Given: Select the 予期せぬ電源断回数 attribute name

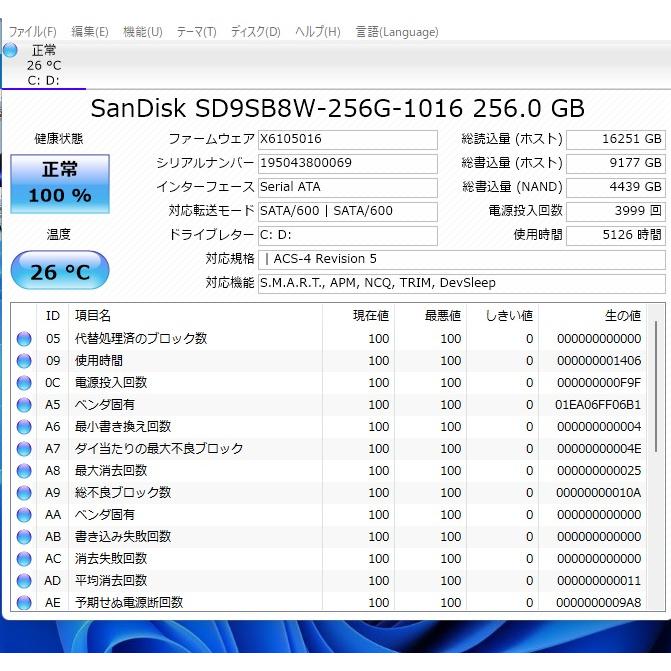Looking at the screenshot, I should click(x=129, y=602).
